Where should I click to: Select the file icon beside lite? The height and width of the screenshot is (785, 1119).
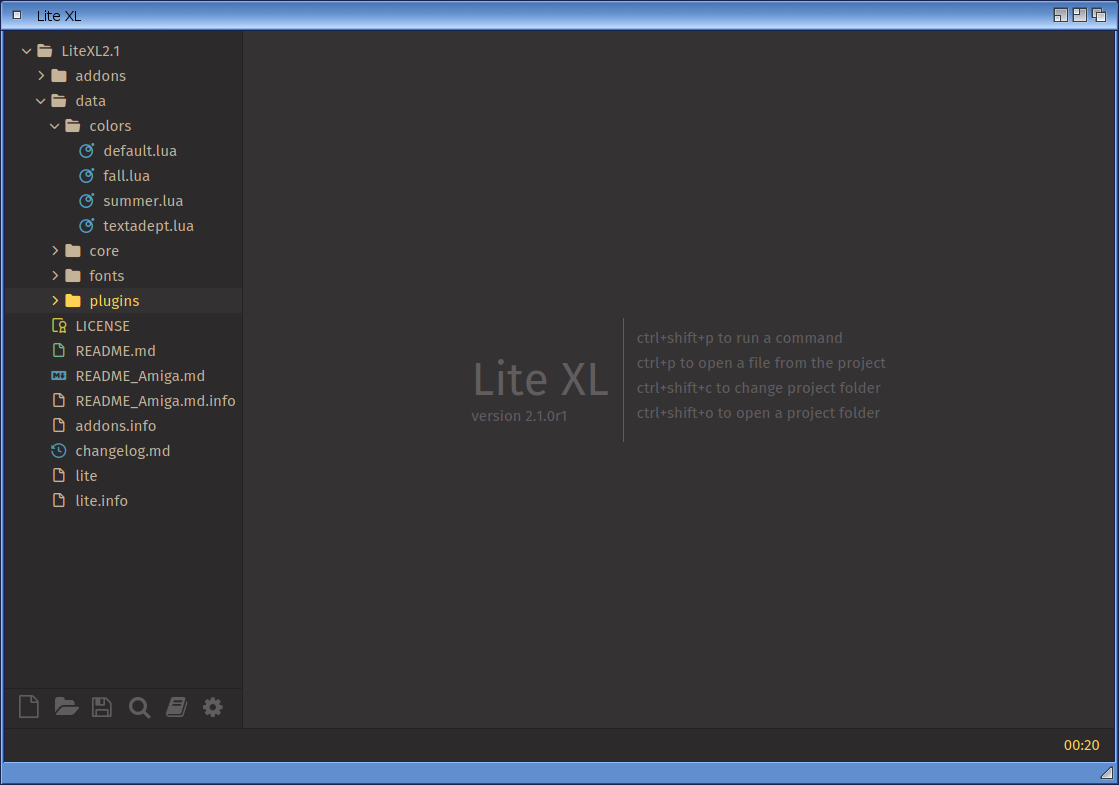point(59,475)
